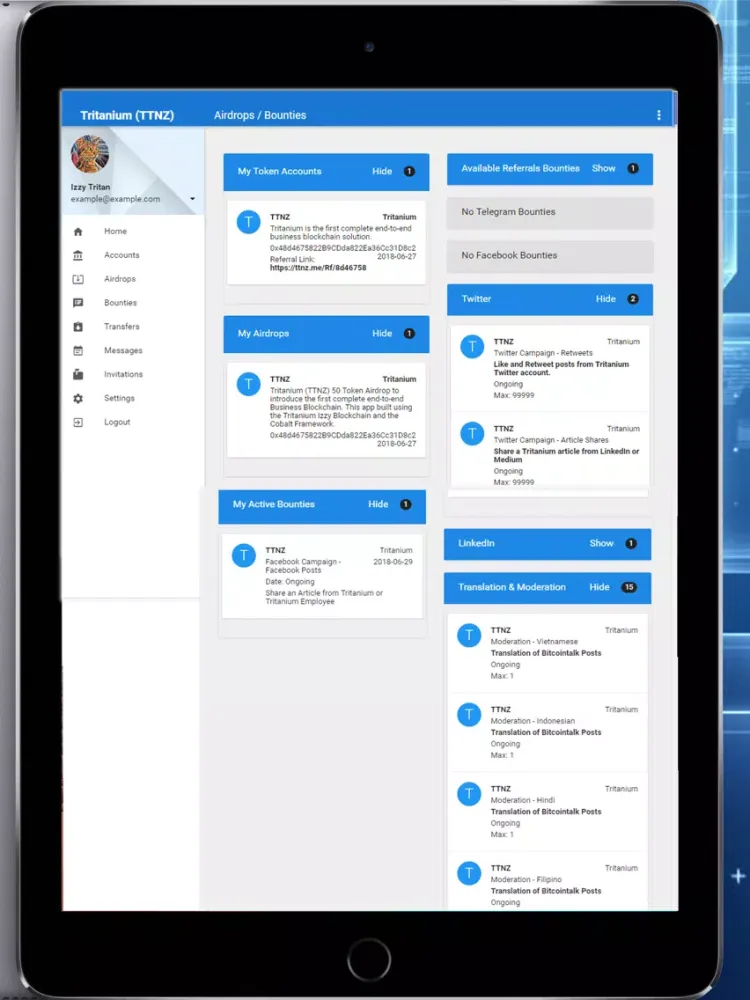The height and width of the screenshot is (1000, 750).
Task: Hide the My Active Bounties section
Action: pyautogui.click(x=378, y=504)
